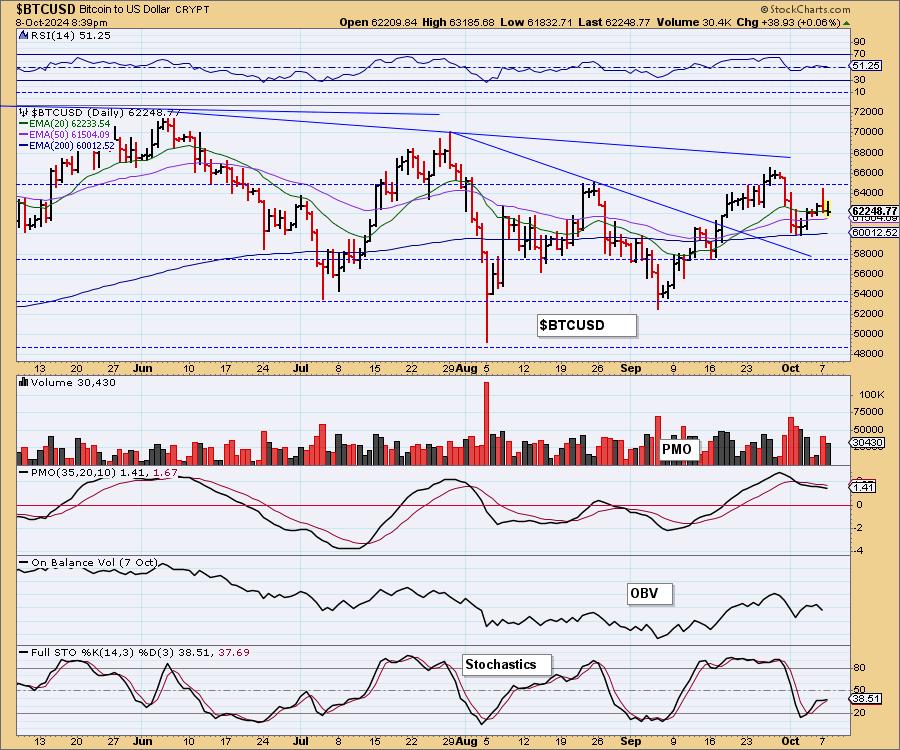
Task: Click the candlestick icon beside $BTCUSD (Daily)
Action: [24, 112]
